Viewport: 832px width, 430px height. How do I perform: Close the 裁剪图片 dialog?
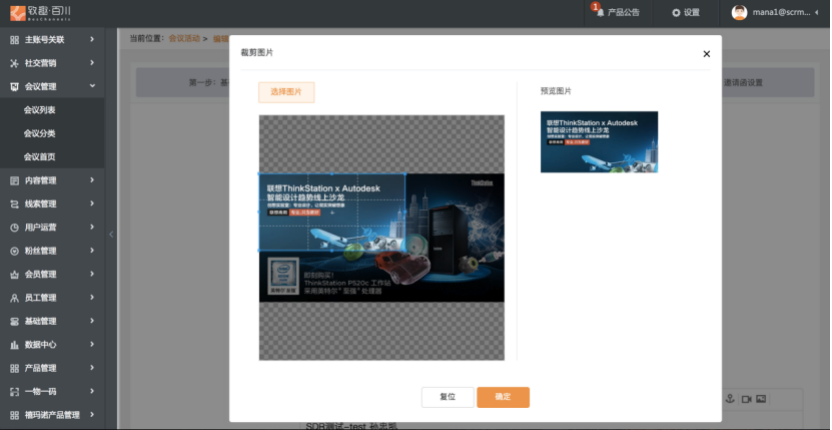tap(706, 54)
